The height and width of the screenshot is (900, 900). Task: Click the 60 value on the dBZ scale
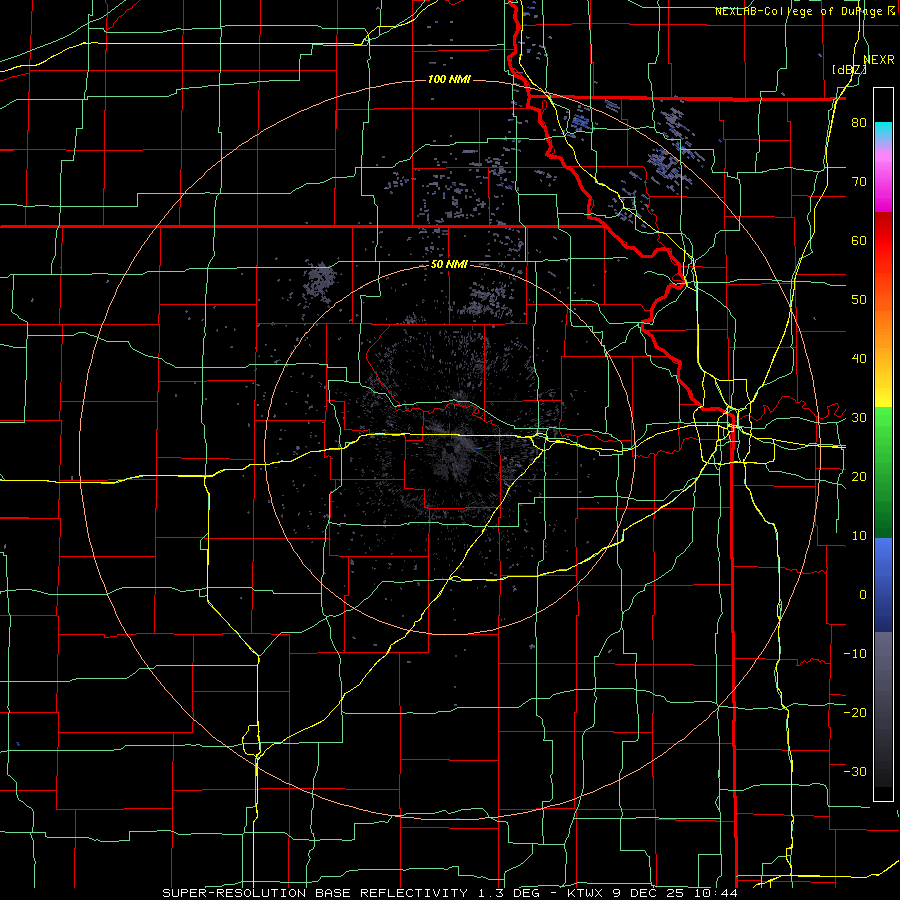coord(859,240)
